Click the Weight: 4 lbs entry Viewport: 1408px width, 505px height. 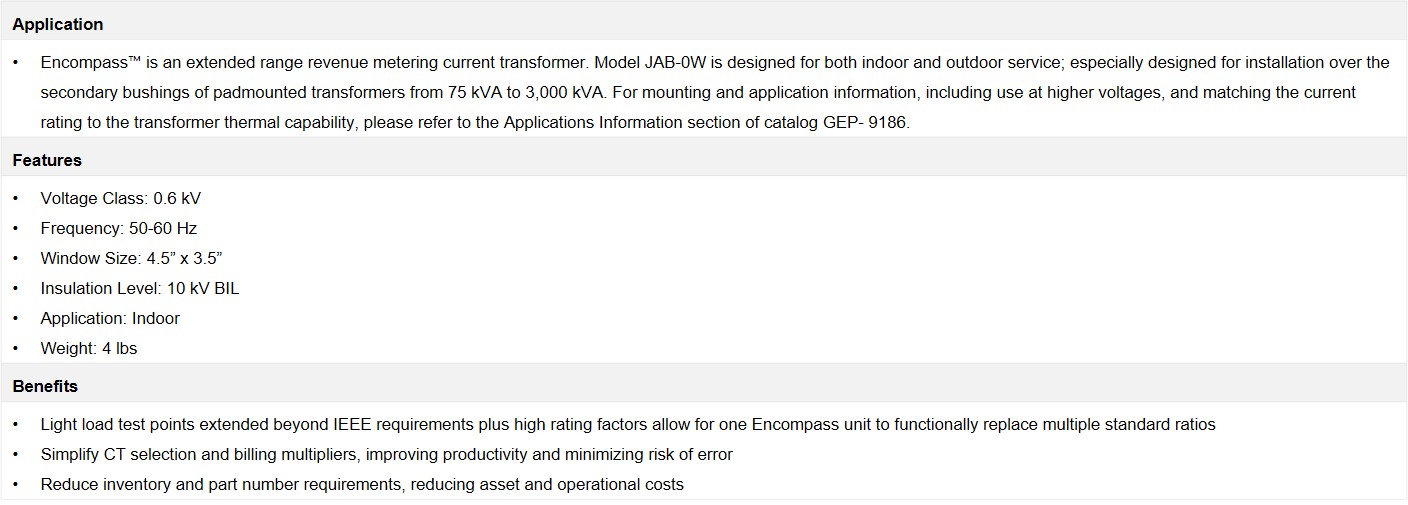(x=88, y=348)
